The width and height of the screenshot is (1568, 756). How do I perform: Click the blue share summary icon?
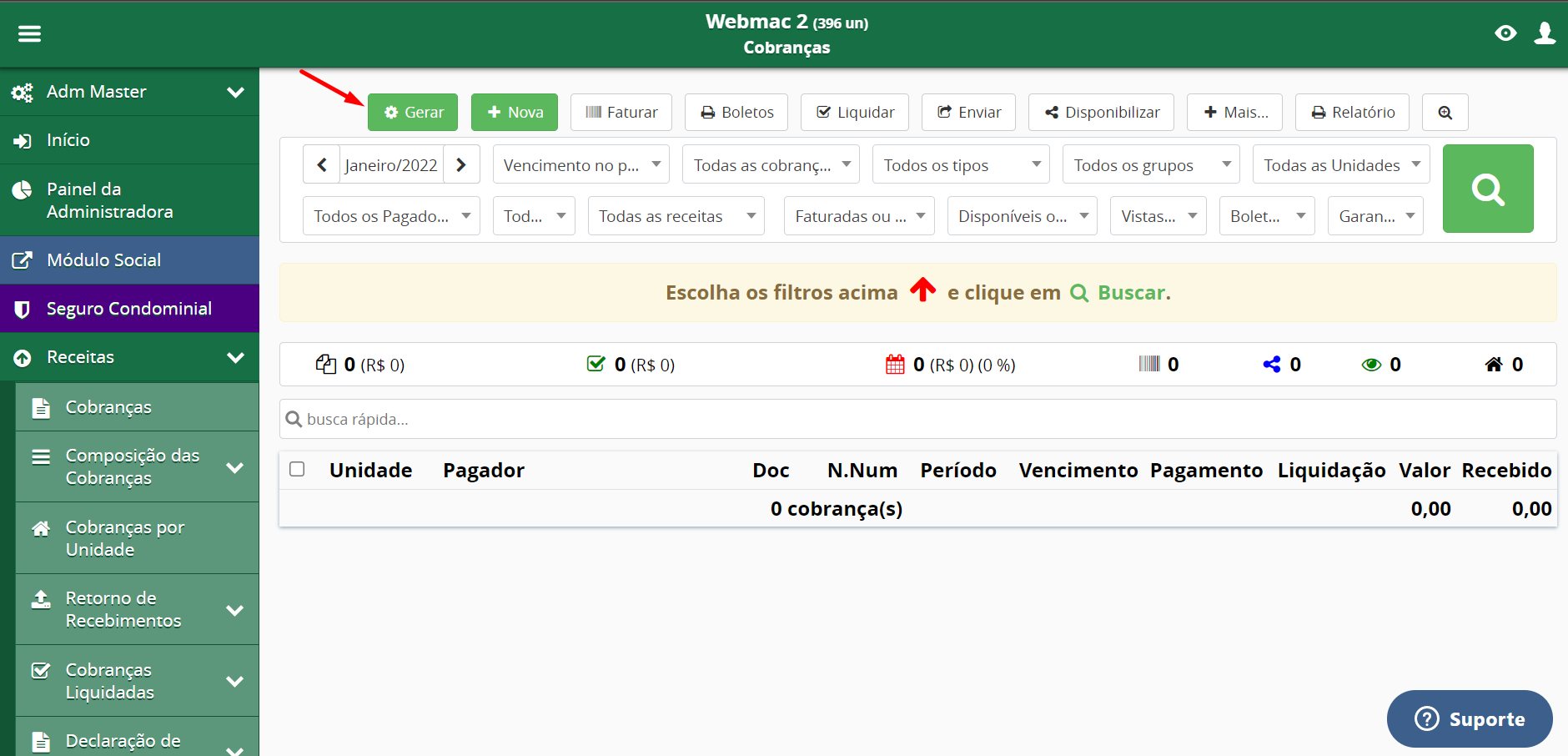coord(1271,364)
